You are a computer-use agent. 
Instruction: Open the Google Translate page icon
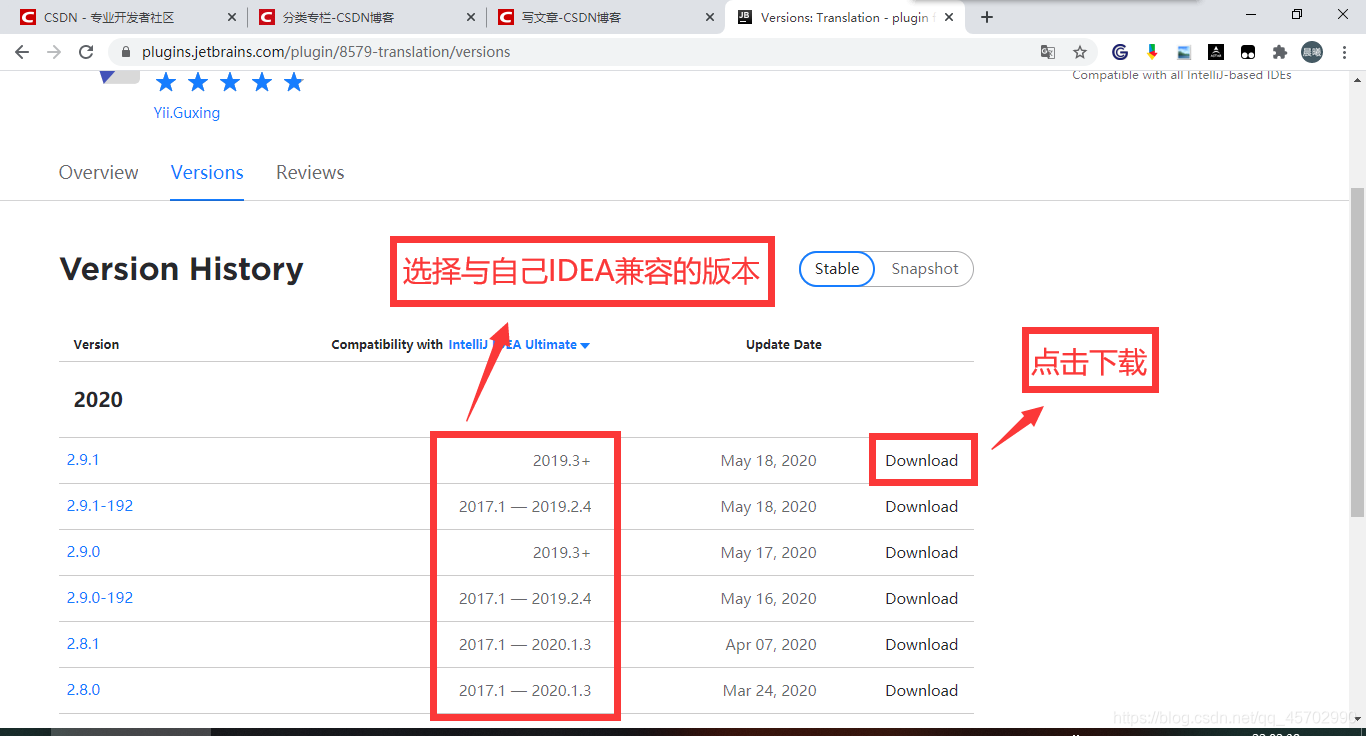1047,52
